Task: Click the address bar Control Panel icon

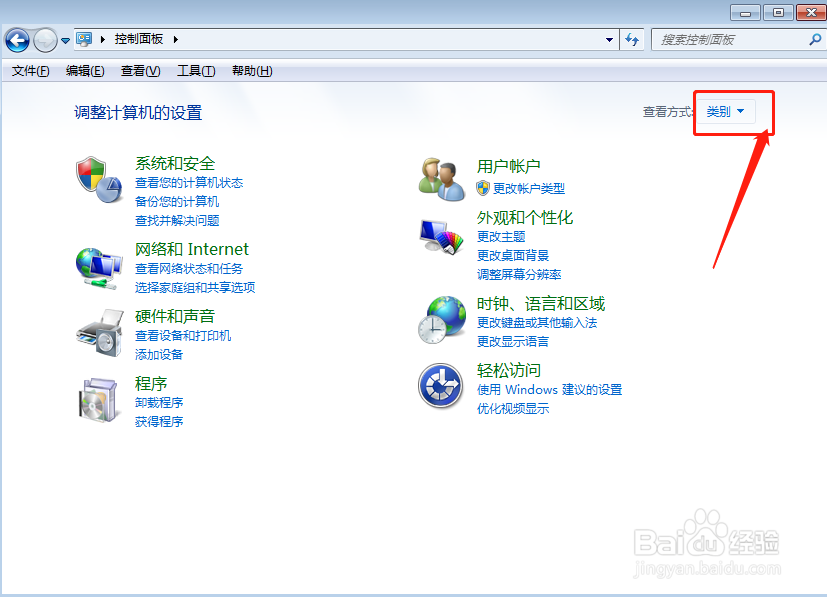Action: 85,40
